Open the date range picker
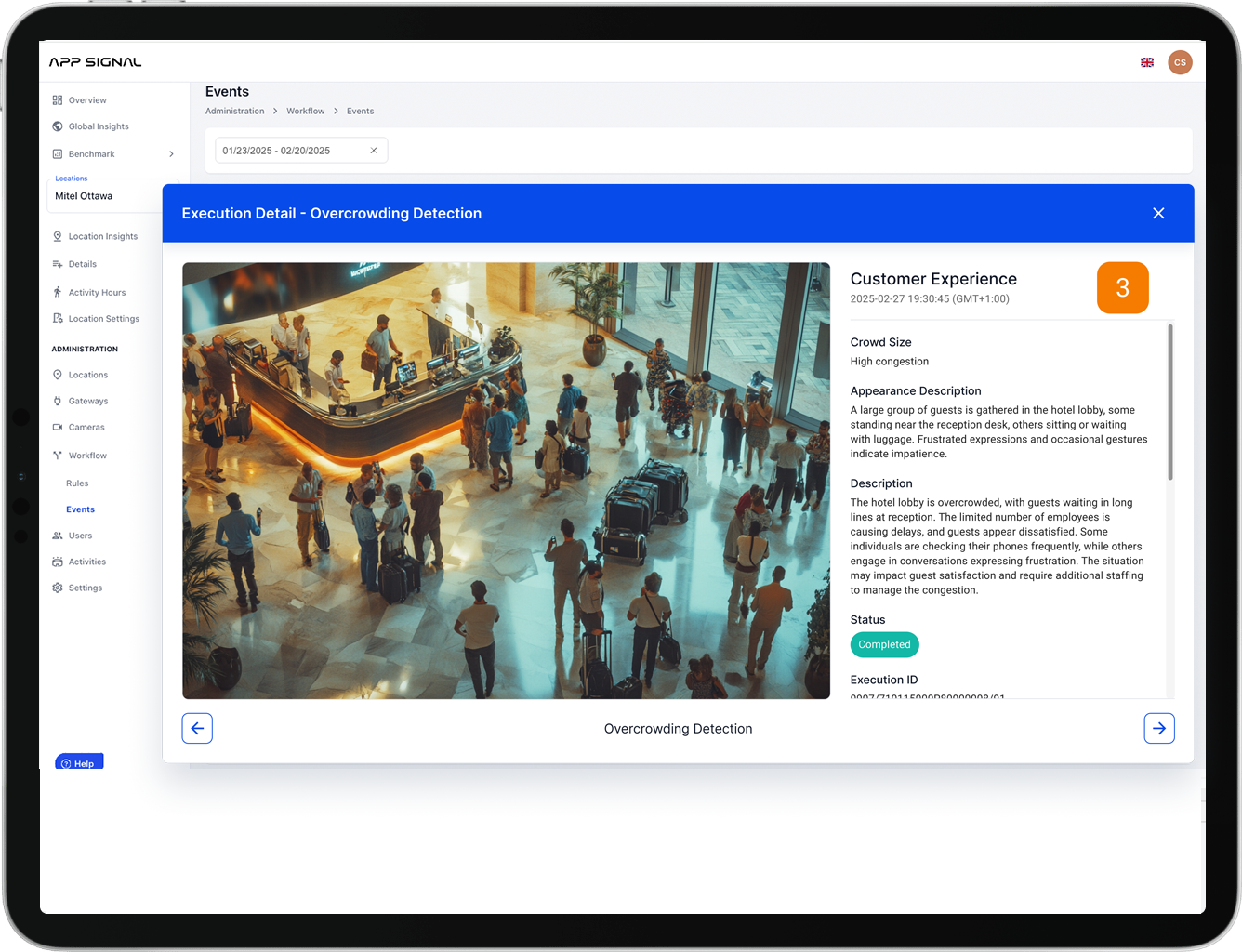1242x952 pixels. click(x=288, y=150)
